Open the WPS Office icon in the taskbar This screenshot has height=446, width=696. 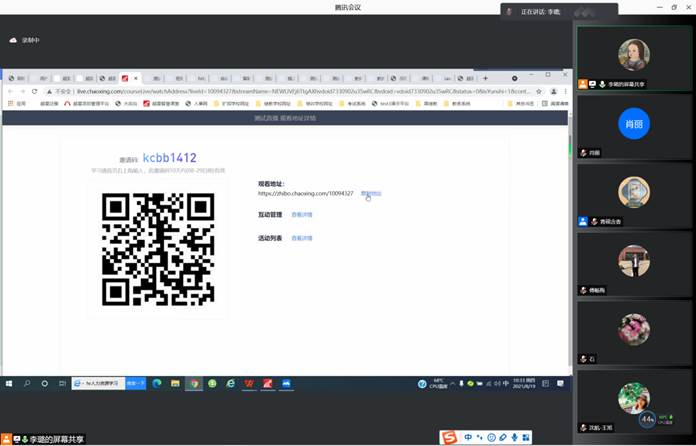(248, 383)
